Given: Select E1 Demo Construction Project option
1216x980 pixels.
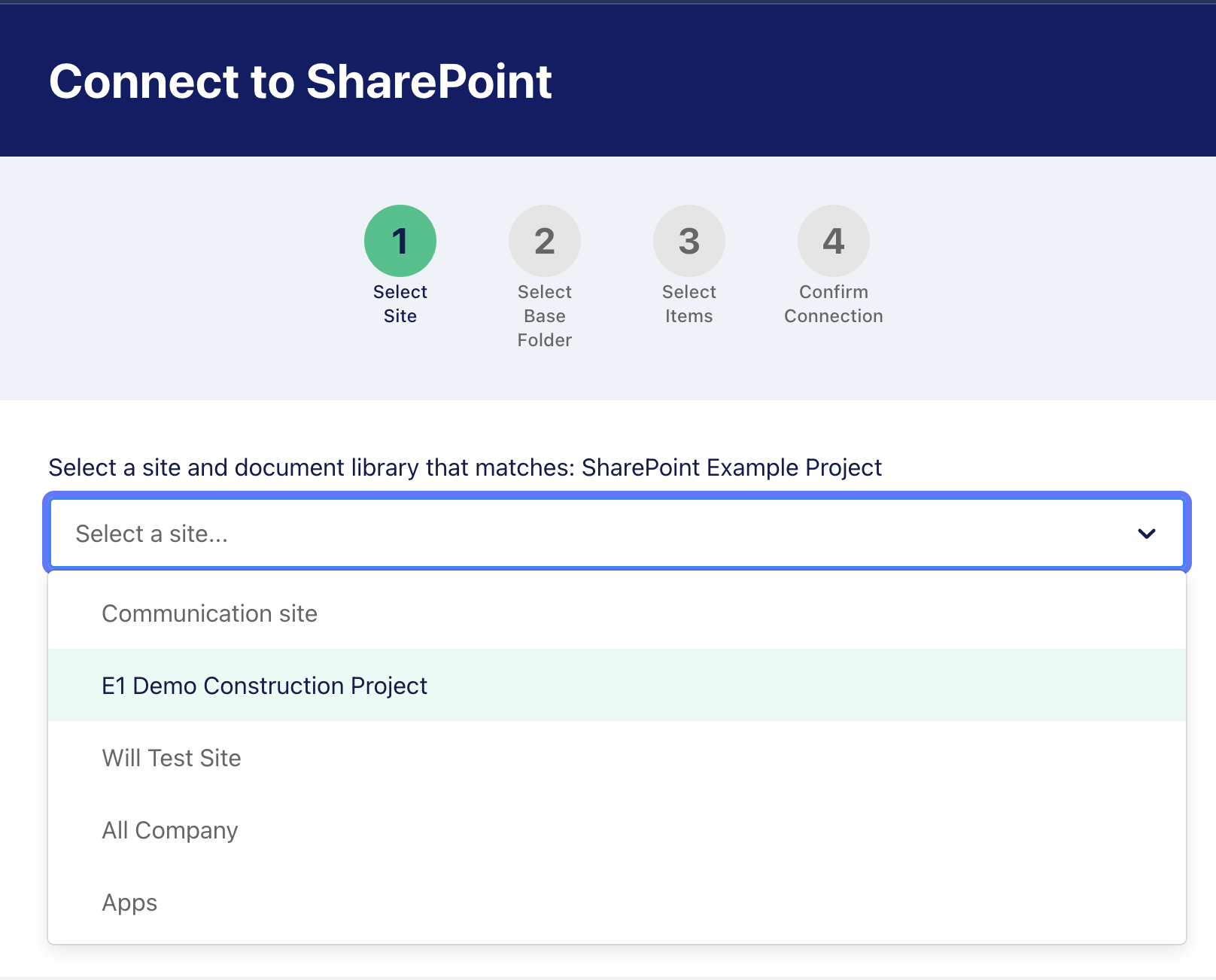Looking at the screenshot, I should coord(616,686).
